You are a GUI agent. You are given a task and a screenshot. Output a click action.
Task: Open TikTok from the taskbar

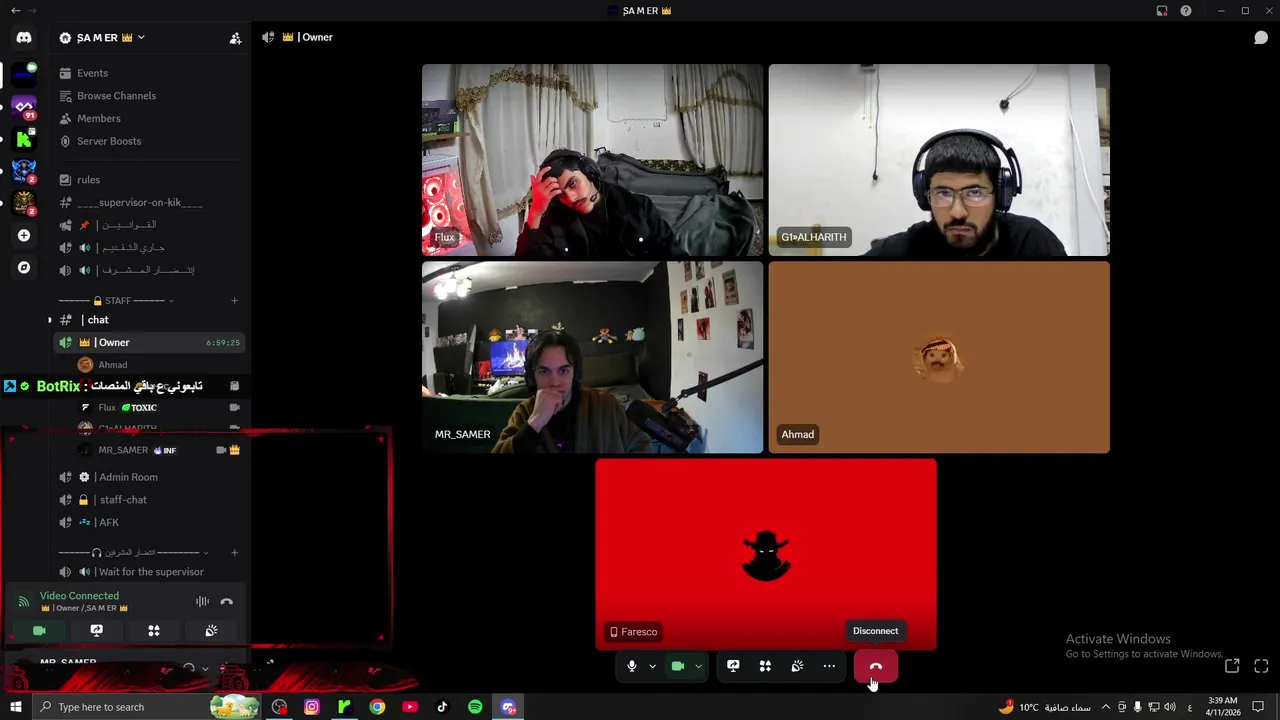coord(442,707)
